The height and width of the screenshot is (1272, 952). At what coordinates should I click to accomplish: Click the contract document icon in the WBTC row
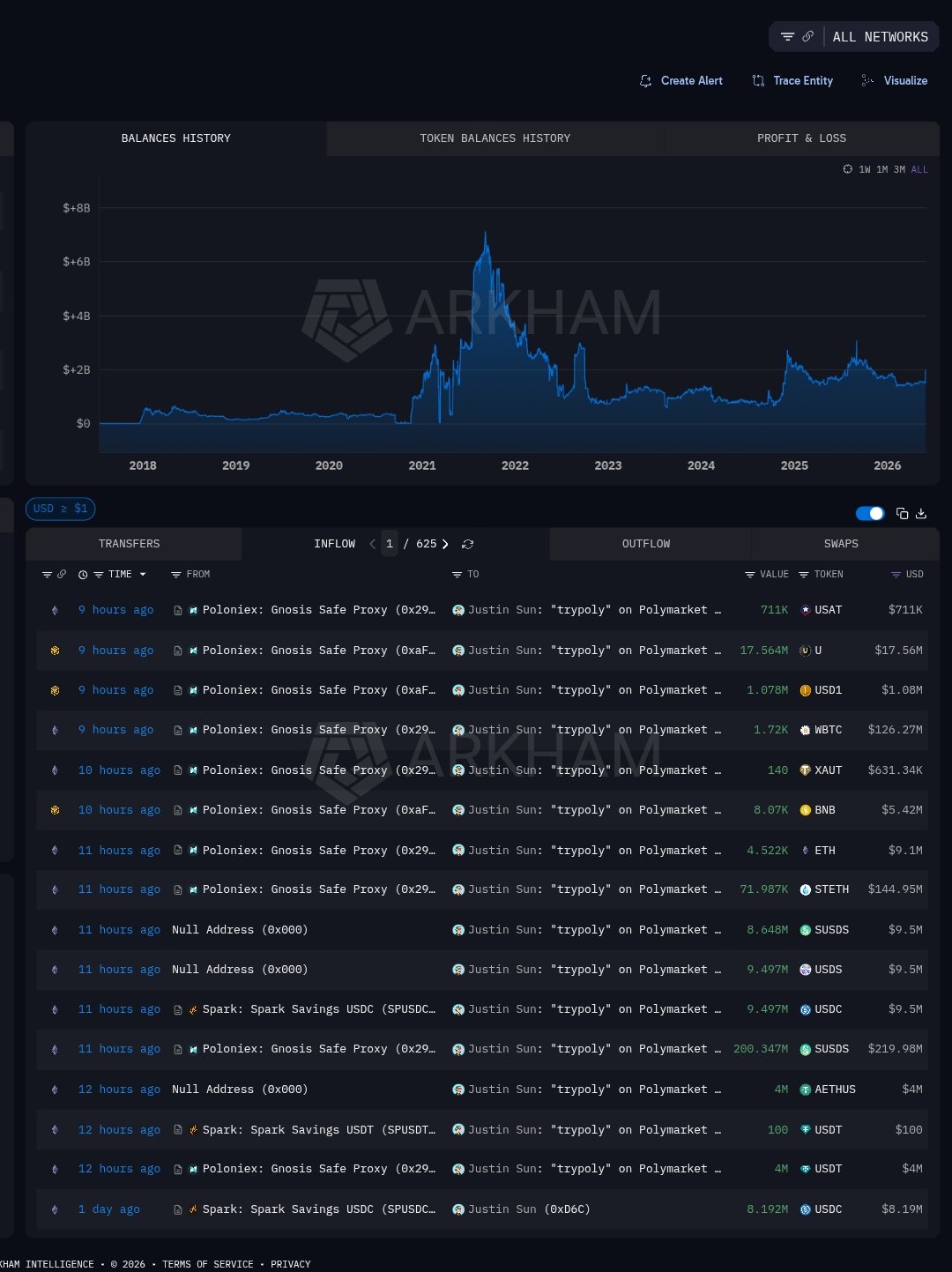(178, 730)
